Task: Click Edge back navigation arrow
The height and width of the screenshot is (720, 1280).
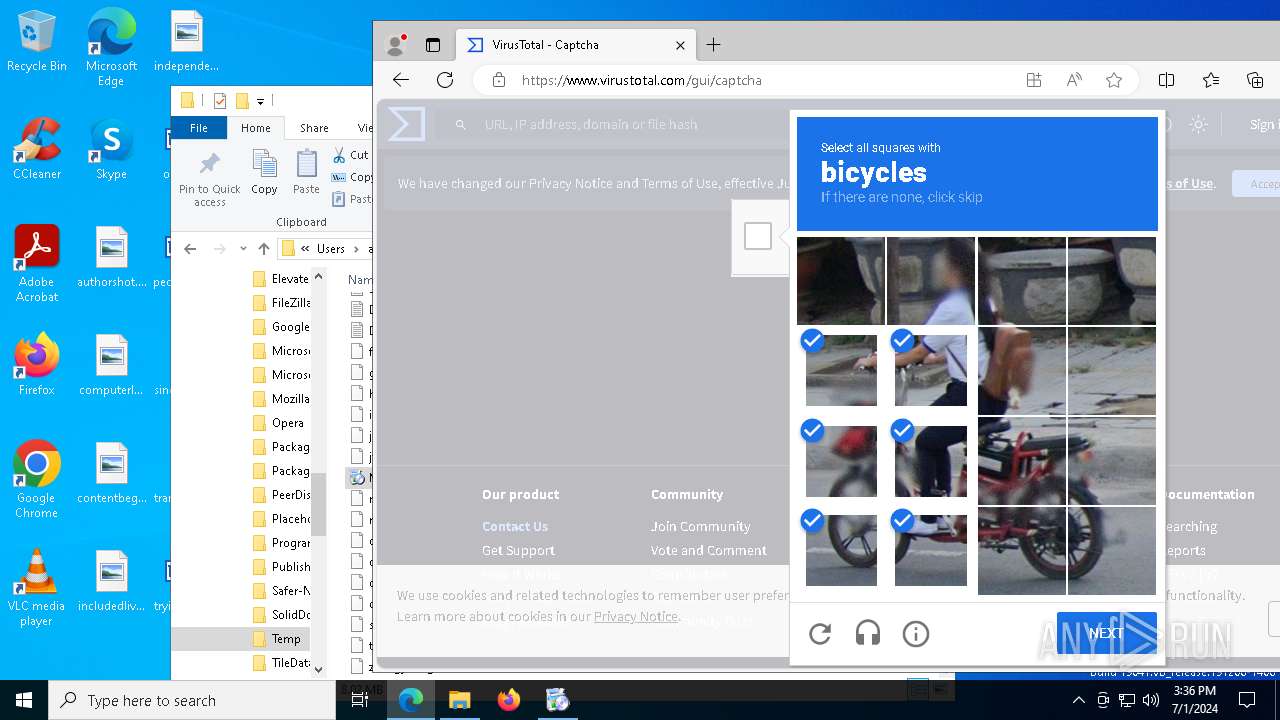Action: pos(401,80)
